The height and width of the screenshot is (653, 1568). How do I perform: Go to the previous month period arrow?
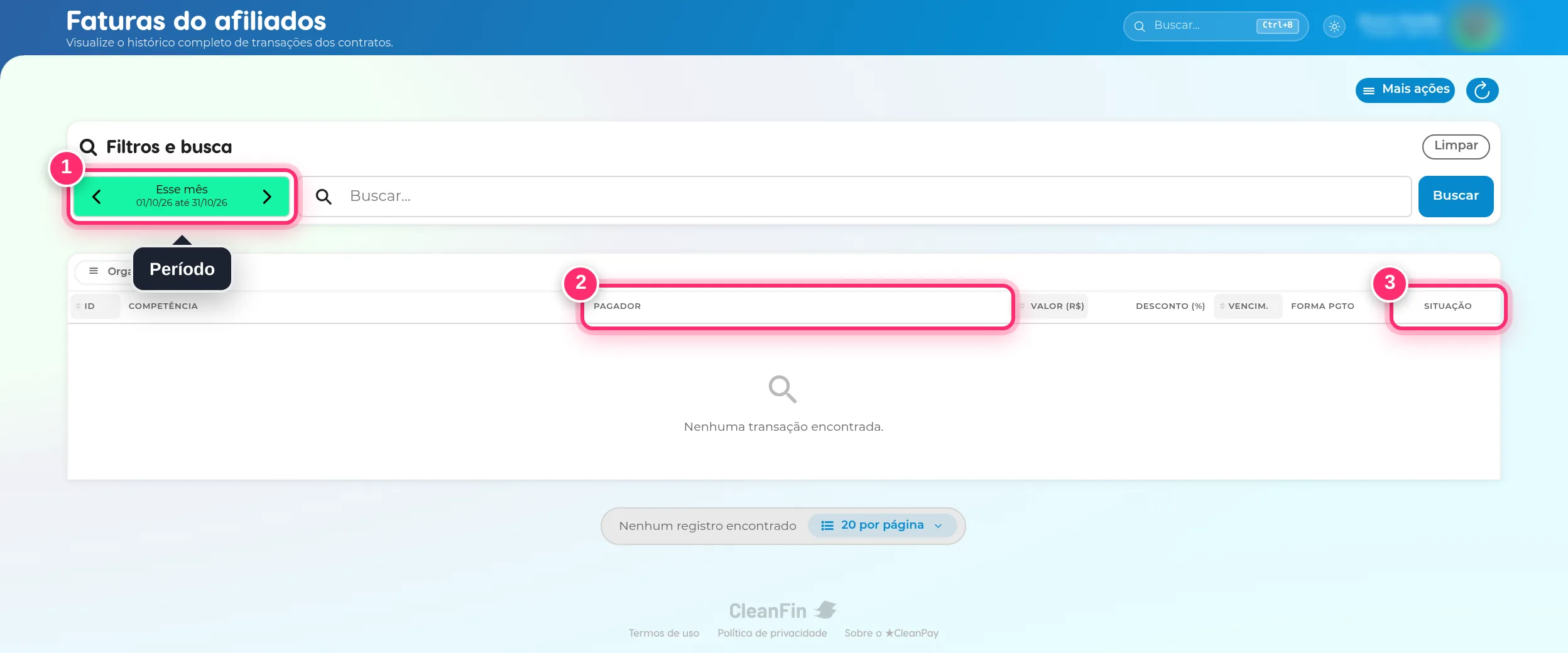pyautogui.click(x=97, y=197)
